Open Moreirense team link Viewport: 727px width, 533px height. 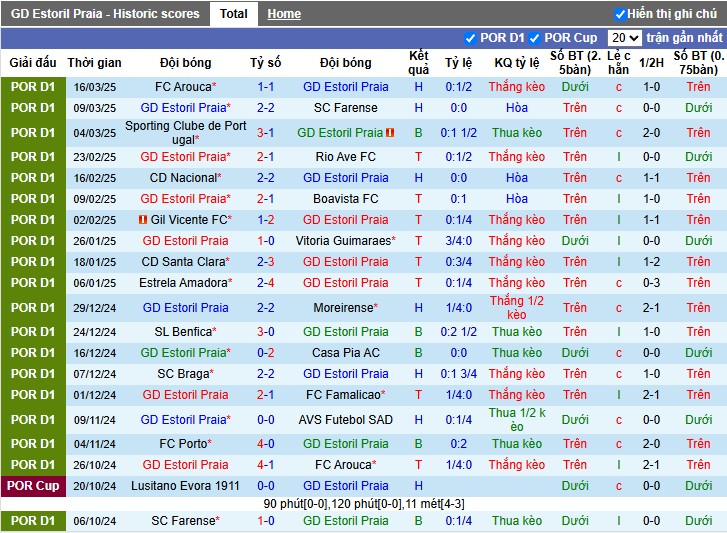pyautogui.click(x=345, y=308)
